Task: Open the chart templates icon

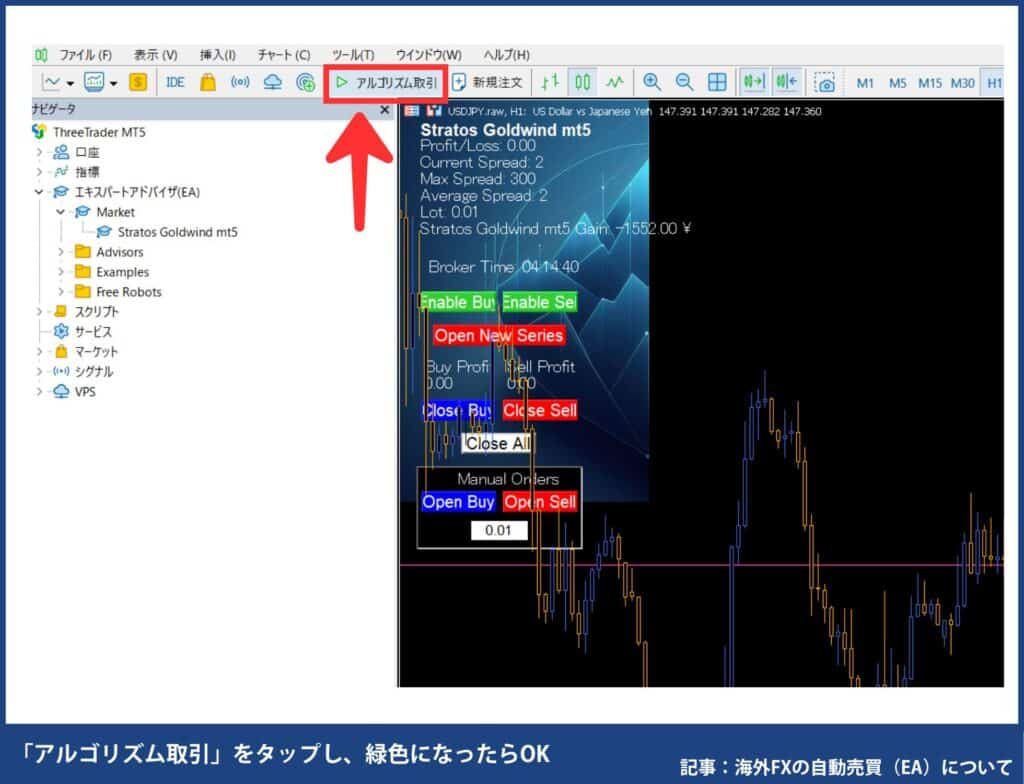Action: pos(94,82)
